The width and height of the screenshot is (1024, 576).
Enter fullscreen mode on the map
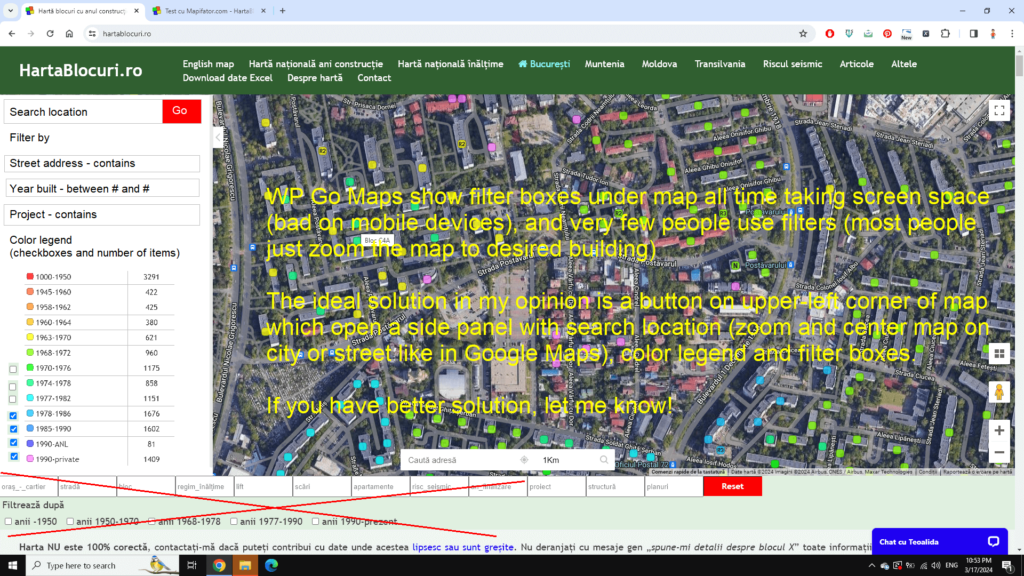998,111
